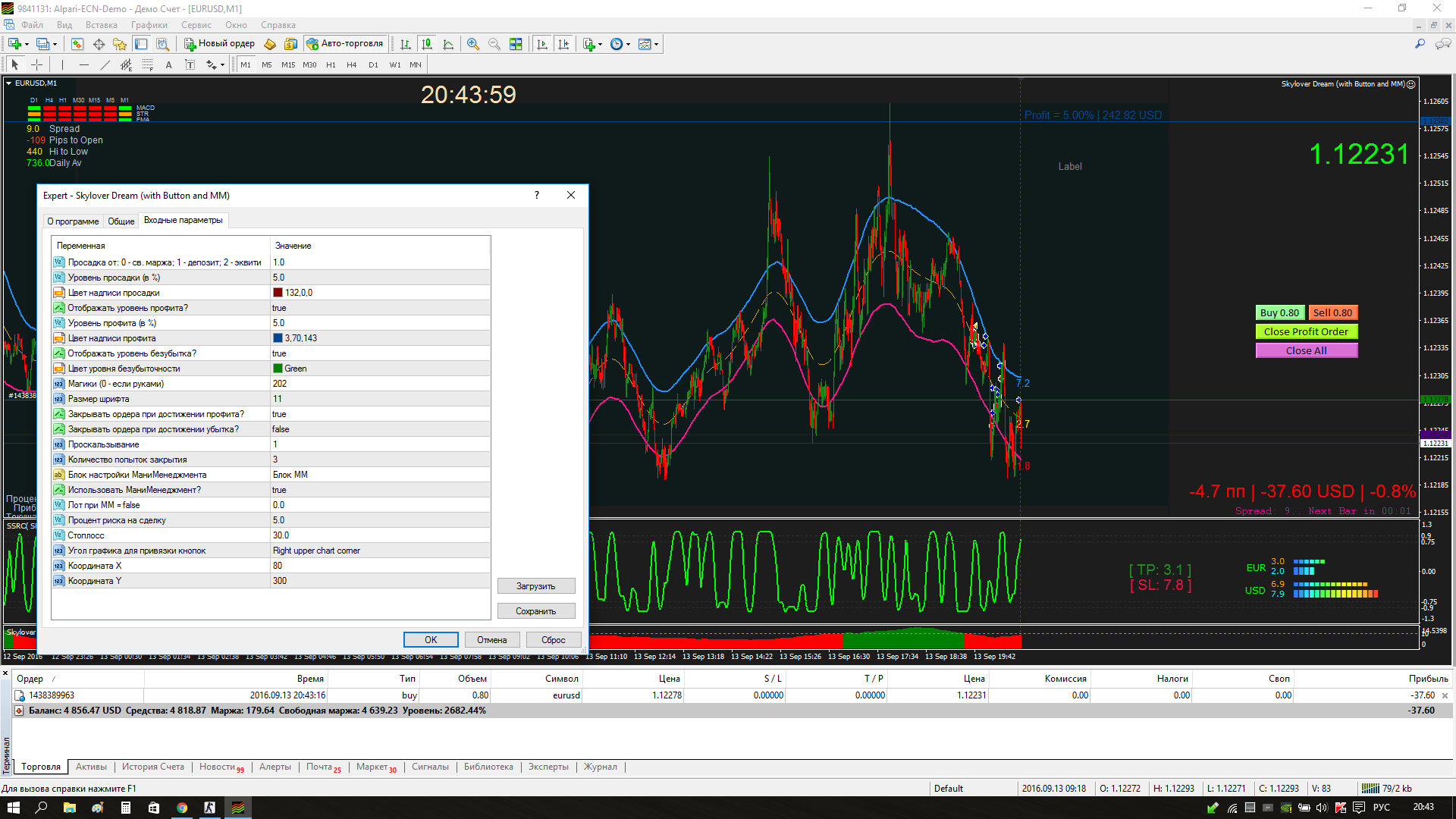This screenshot has width=1456, height=819.
Task: Expand the new chart dropdown arrow
Action: tap(27, 44)
